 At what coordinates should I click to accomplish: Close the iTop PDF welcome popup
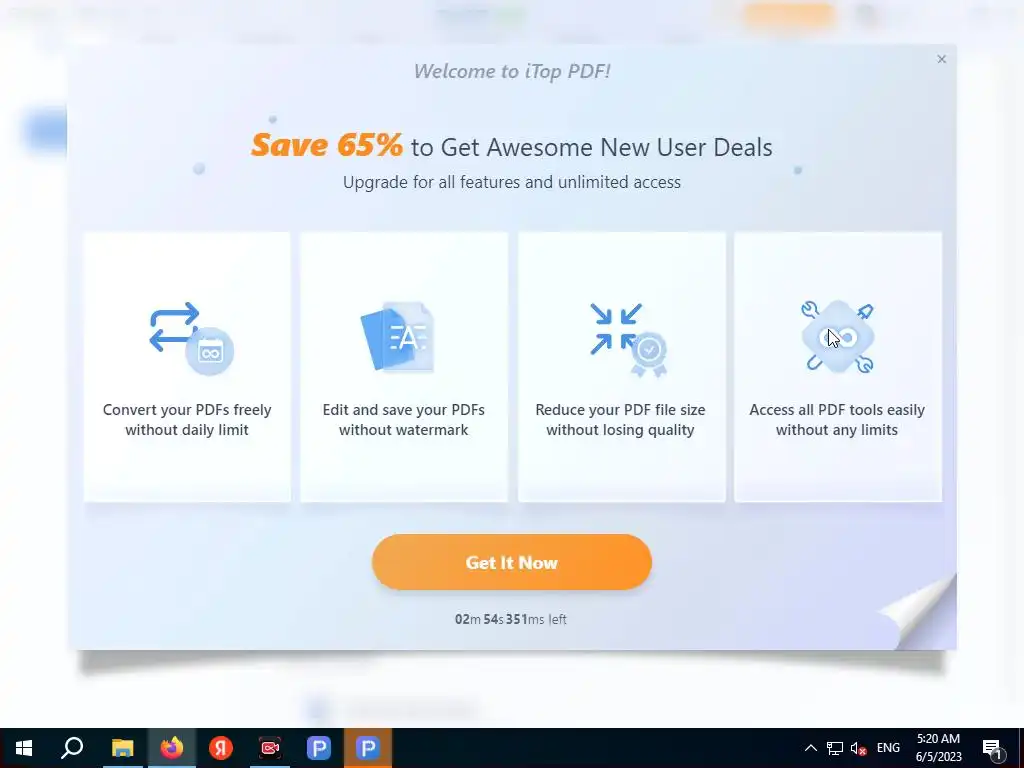[x=941, y=59]
